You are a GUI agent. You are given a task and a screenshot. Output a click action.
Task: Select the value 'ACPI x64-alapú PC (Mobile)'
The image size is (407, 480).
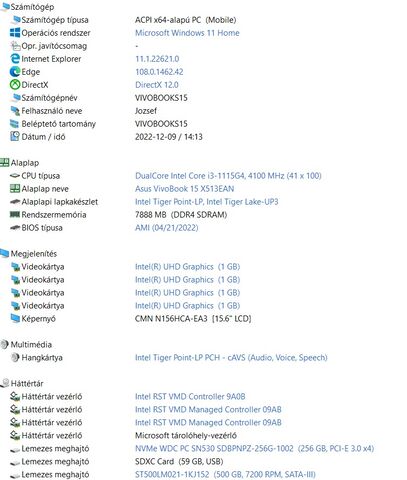pos(185,20)
